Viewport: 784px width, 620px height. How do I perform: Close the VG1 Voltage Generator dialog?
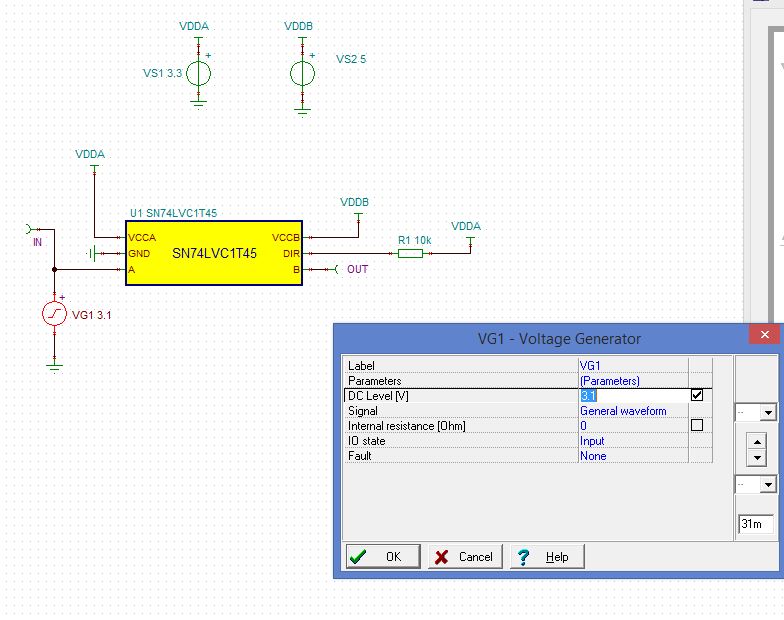coord(764,334)
